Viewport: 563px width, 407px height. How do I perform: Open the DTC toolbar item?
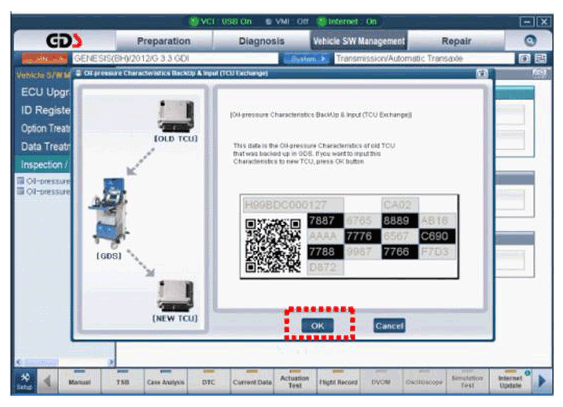209,381
